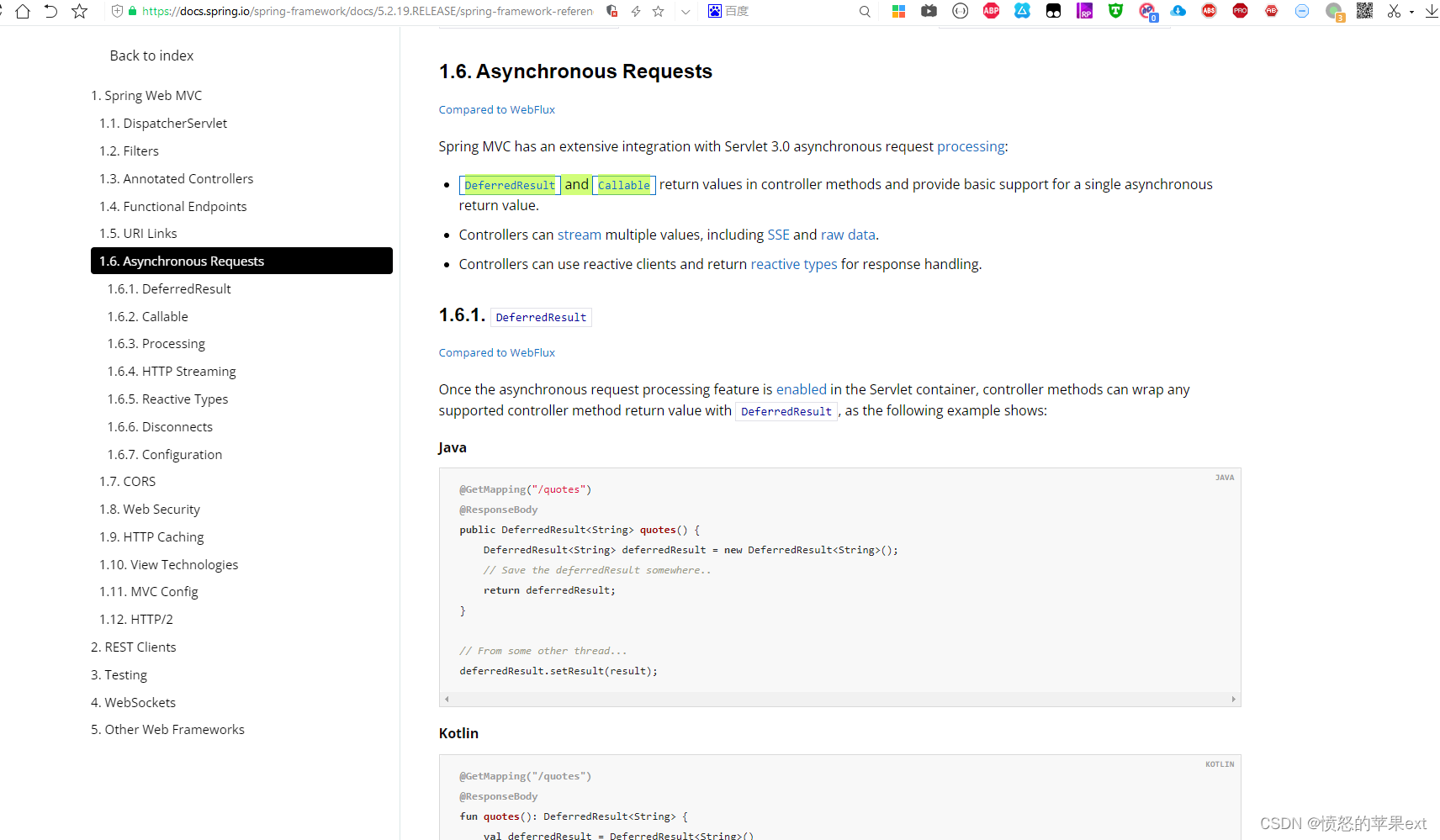Open the four-color grid apps icon

pos(898,11)
